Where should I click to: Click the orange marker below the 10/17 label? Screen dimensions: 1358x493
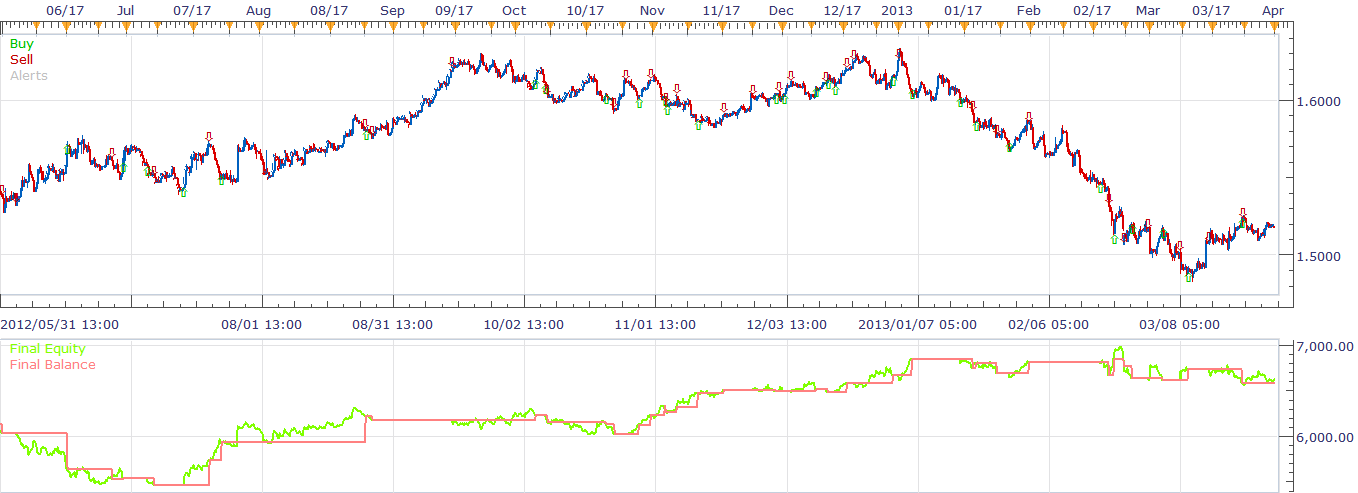pyautogui.click(x=586, y=26)
